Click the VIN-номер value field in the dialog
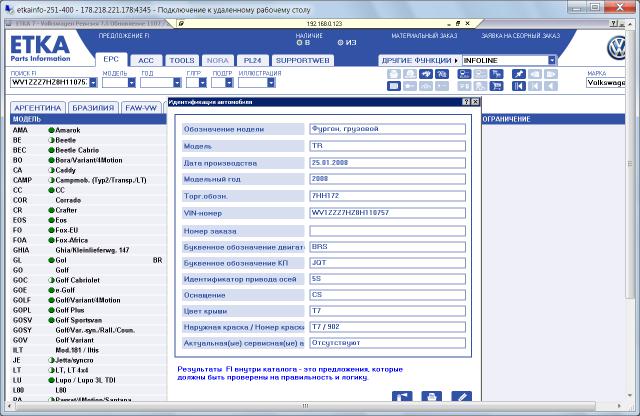 pyautogui.click(x=387, y=213)
